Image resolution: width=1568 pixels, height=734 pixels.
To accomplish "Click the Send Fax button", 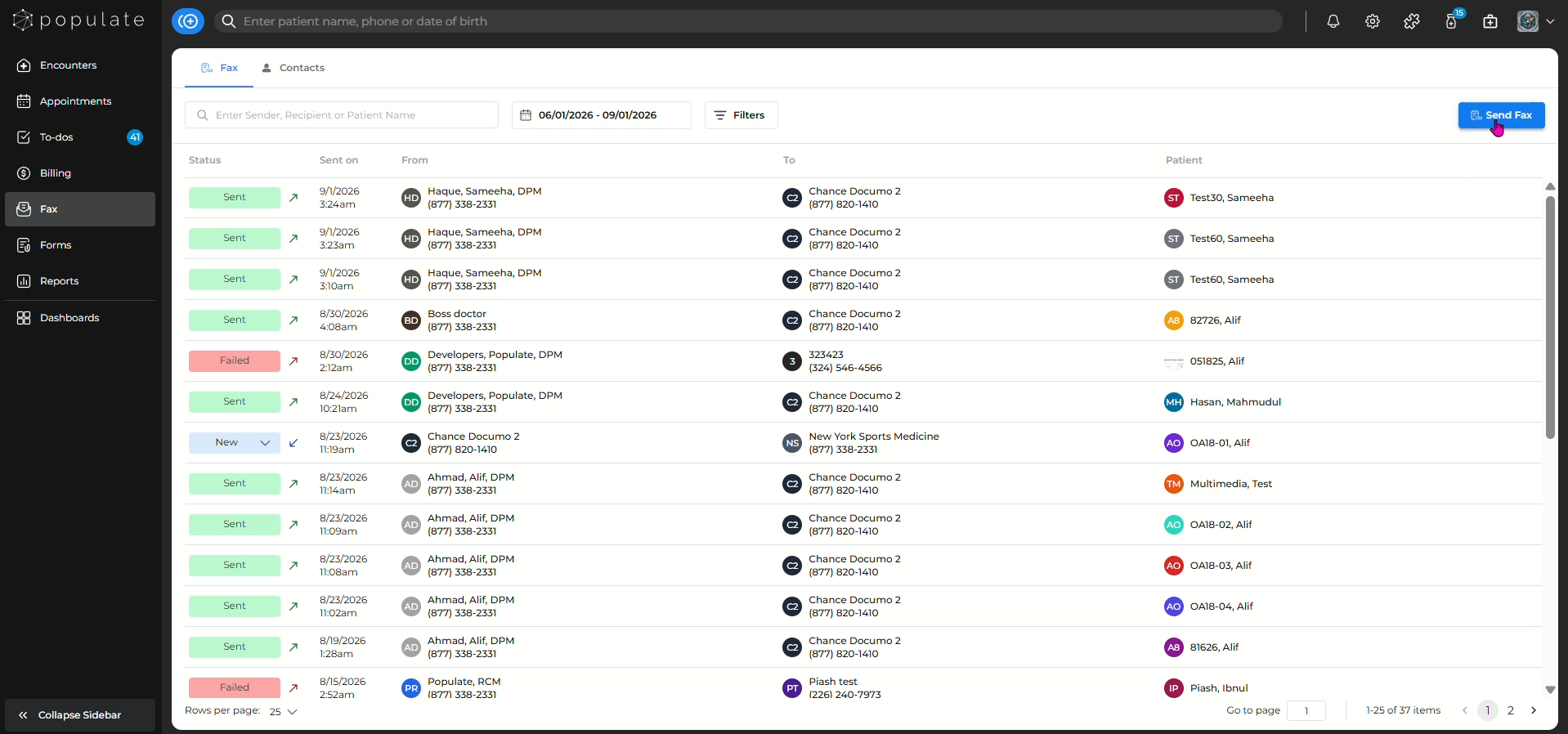I will 1501,115.
